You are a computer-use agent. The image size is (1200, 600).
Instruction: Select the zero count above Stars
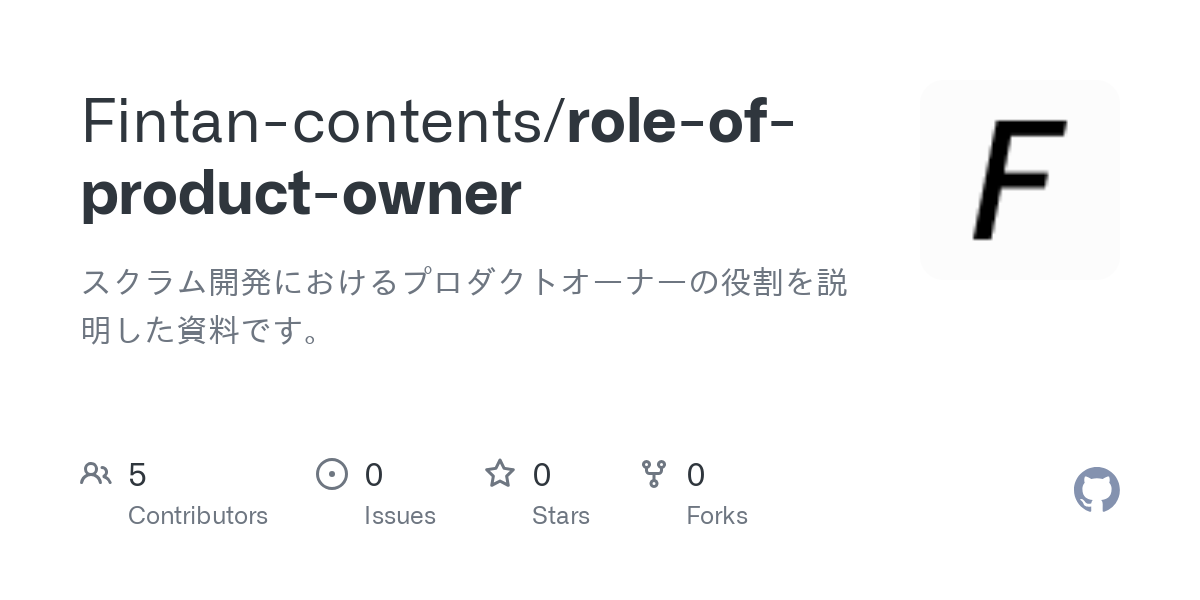pyautogui.click(x=541, y=475)
